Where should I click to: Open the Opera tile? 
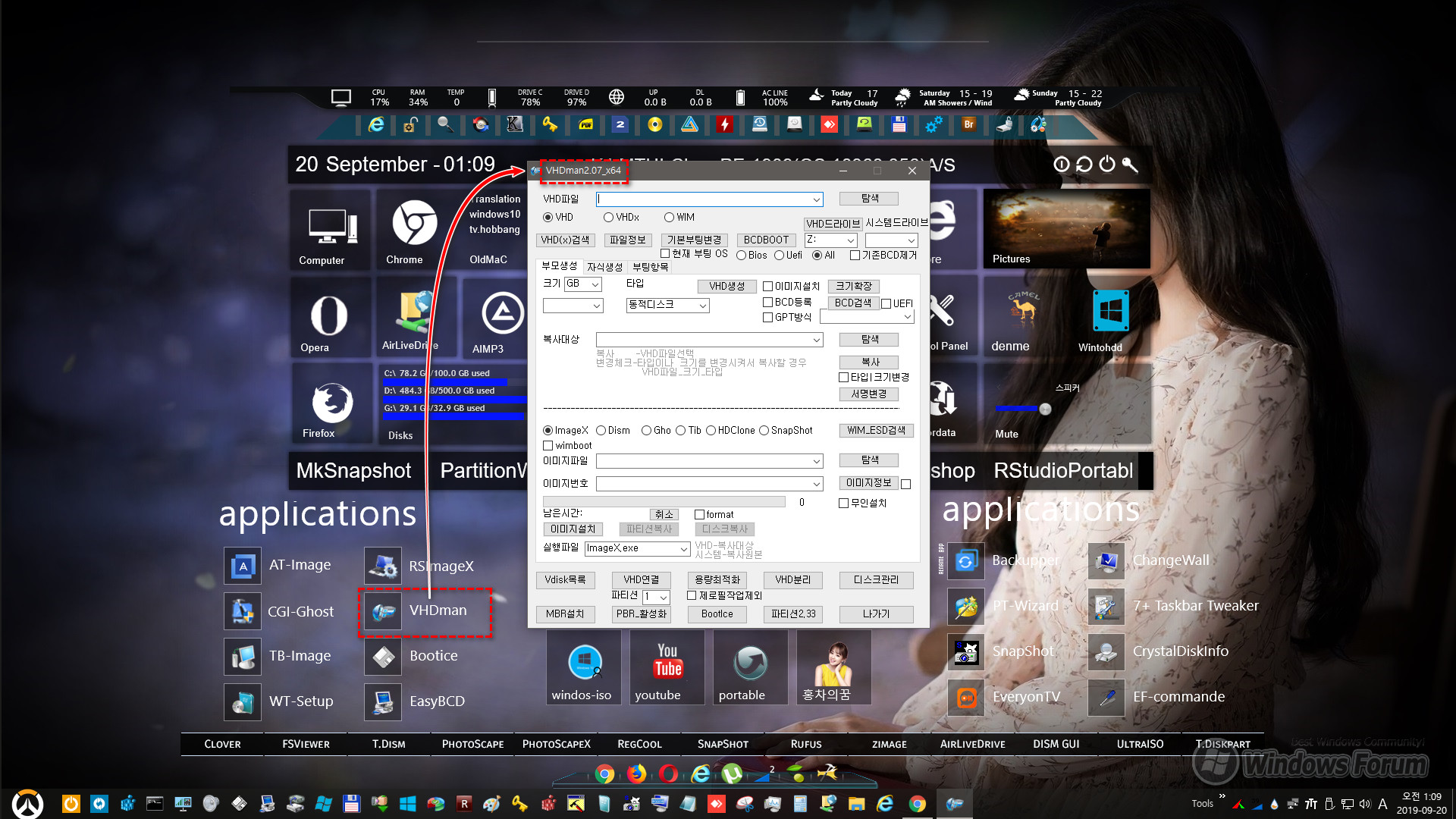pos(330,318)
